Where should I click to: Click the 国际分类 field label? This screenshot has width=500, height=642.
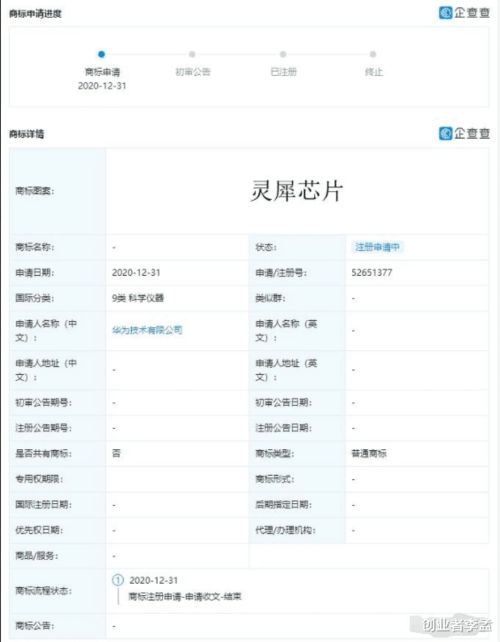tap(35, 298)
